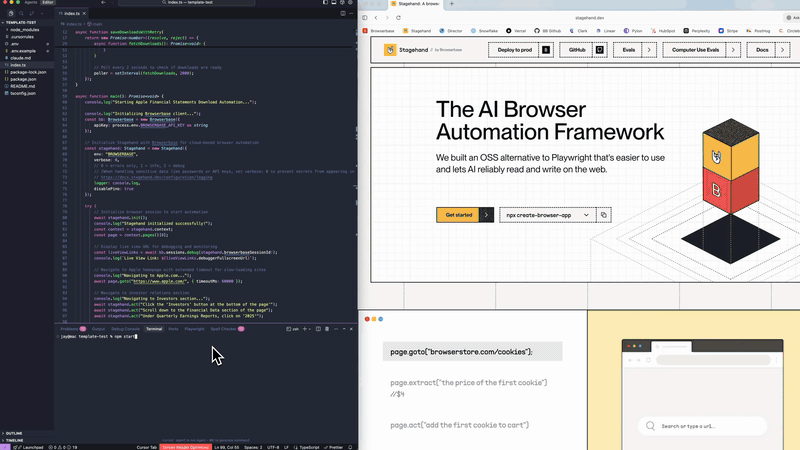800x450 pixels.
Task: Switch to Agents mode
Action: tap(30, 3)
